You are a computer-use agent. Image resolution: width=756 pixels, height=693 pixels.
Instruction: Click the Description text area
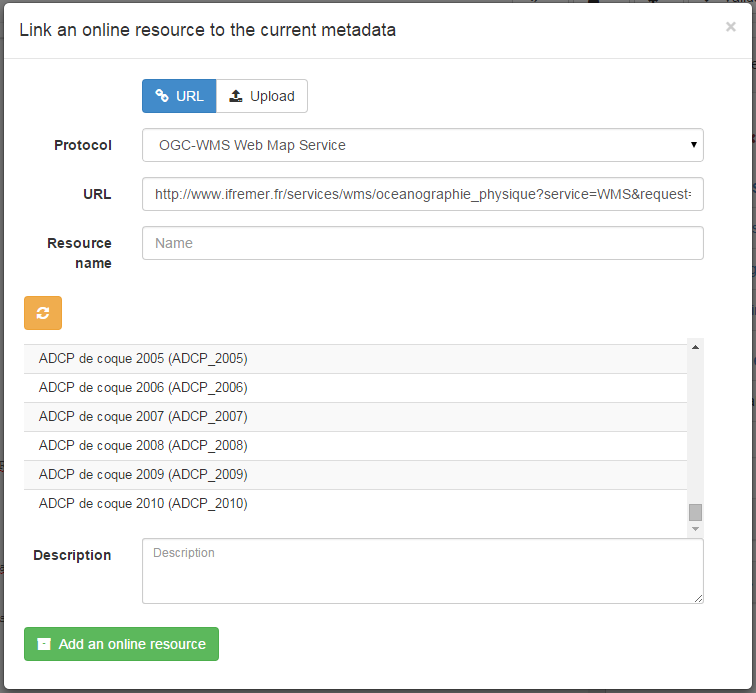[422, 571]
